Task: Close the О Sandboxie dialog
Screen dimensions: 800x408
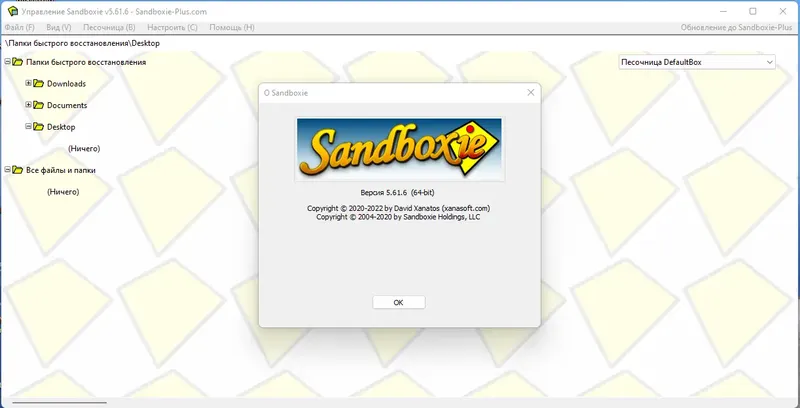Action: click(531, 93)
